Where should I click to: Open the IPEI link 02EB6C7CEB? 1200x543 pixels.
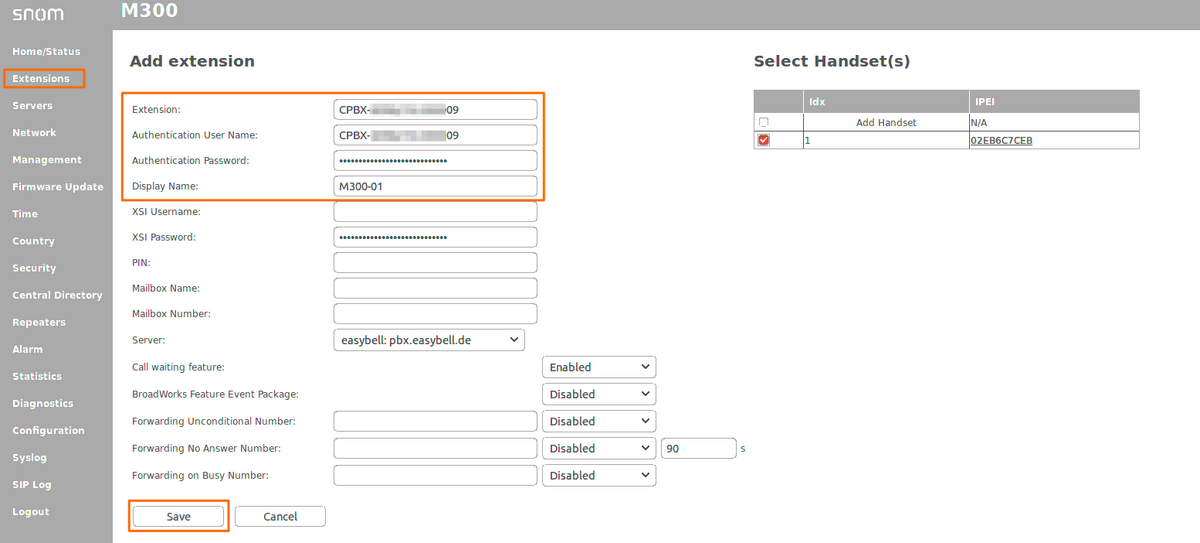point(1001,141)
